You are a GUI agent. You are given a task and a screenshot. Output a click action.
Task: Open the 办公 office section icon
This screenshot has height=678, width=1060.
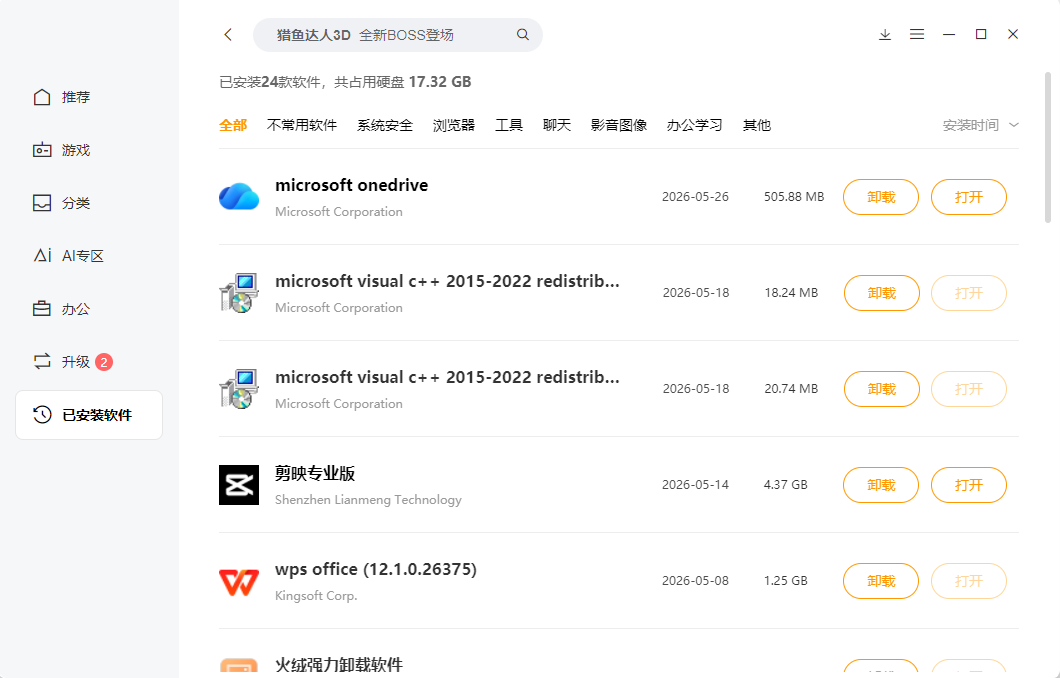[x=42, y=309]
